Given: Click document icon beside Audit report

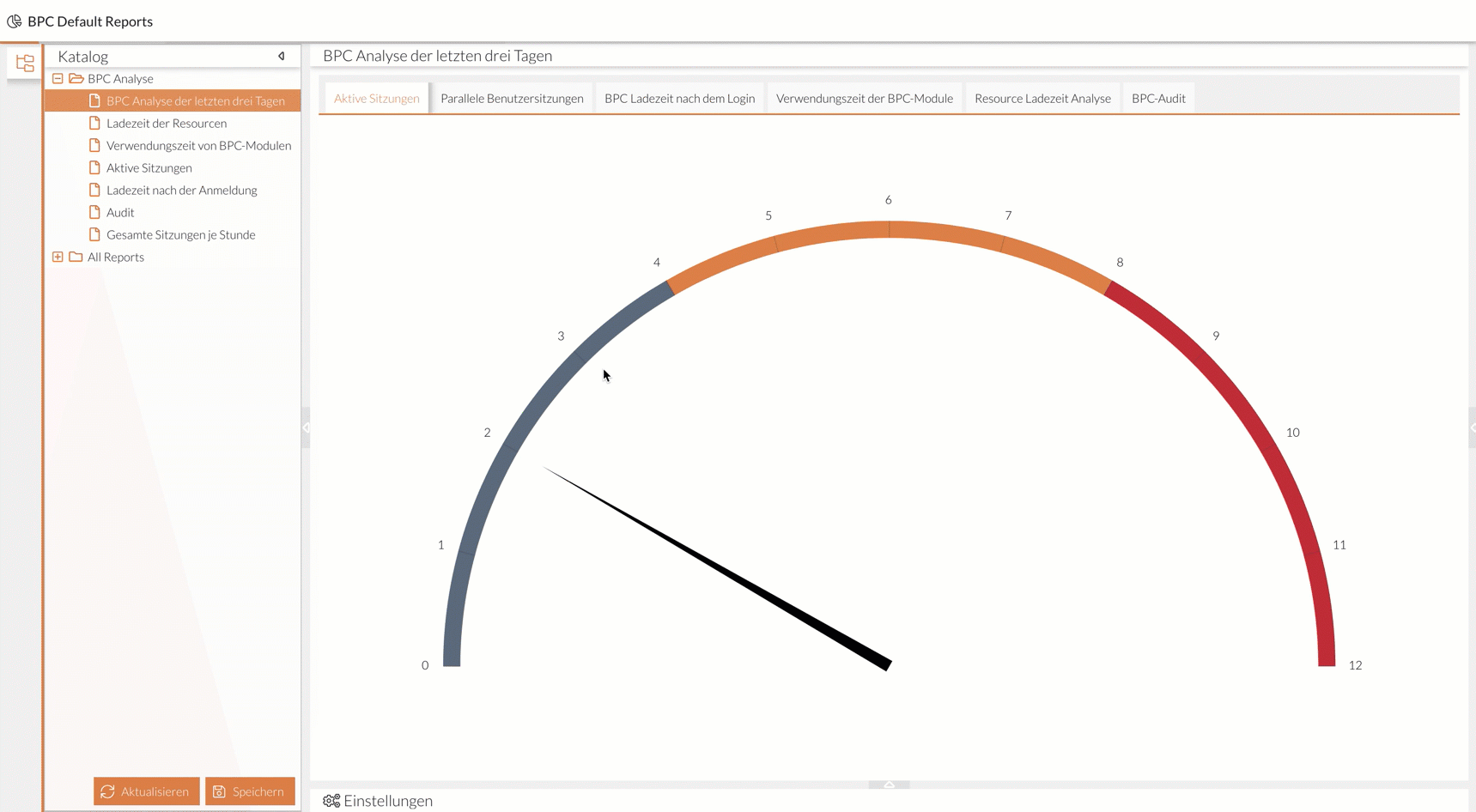Looking at the screenshot, I should click(x=95, y=213).
